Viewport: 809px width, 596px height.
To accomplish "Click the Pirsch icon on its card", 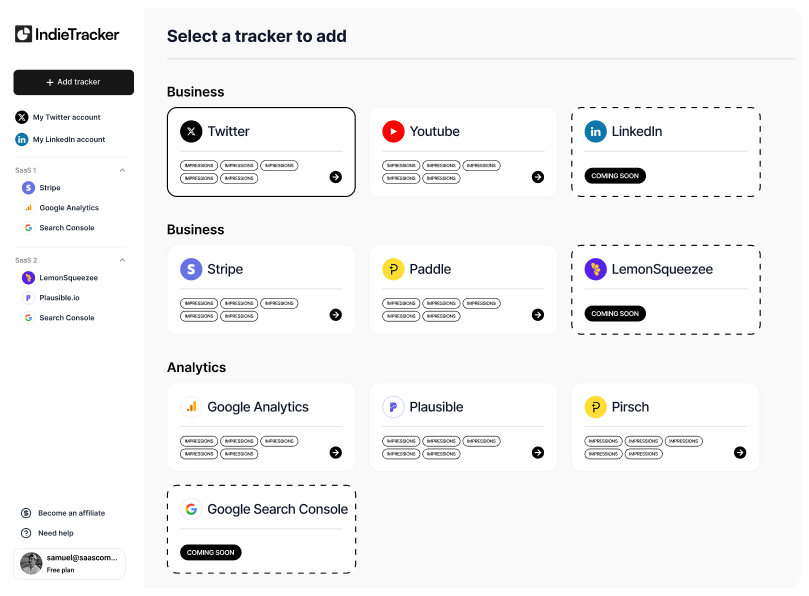I will 596,406.
